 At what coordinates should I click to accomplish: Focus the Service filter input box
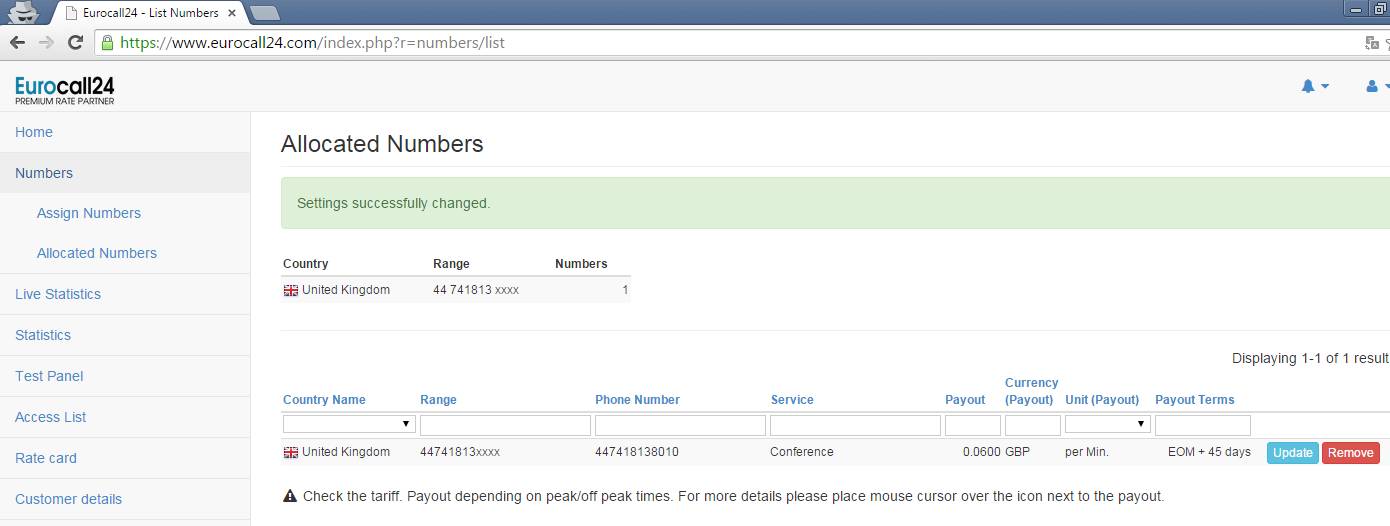point(855,425)
